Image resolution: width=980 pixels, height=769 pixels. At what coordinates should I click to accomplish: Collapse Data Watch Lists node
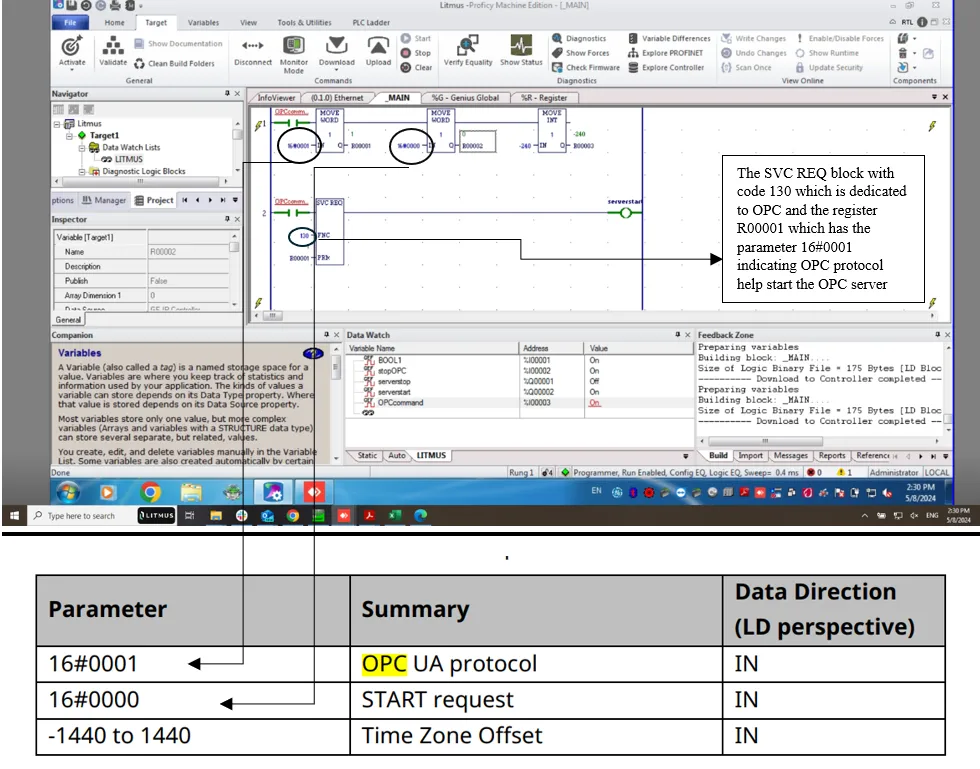tap(81, 148)
